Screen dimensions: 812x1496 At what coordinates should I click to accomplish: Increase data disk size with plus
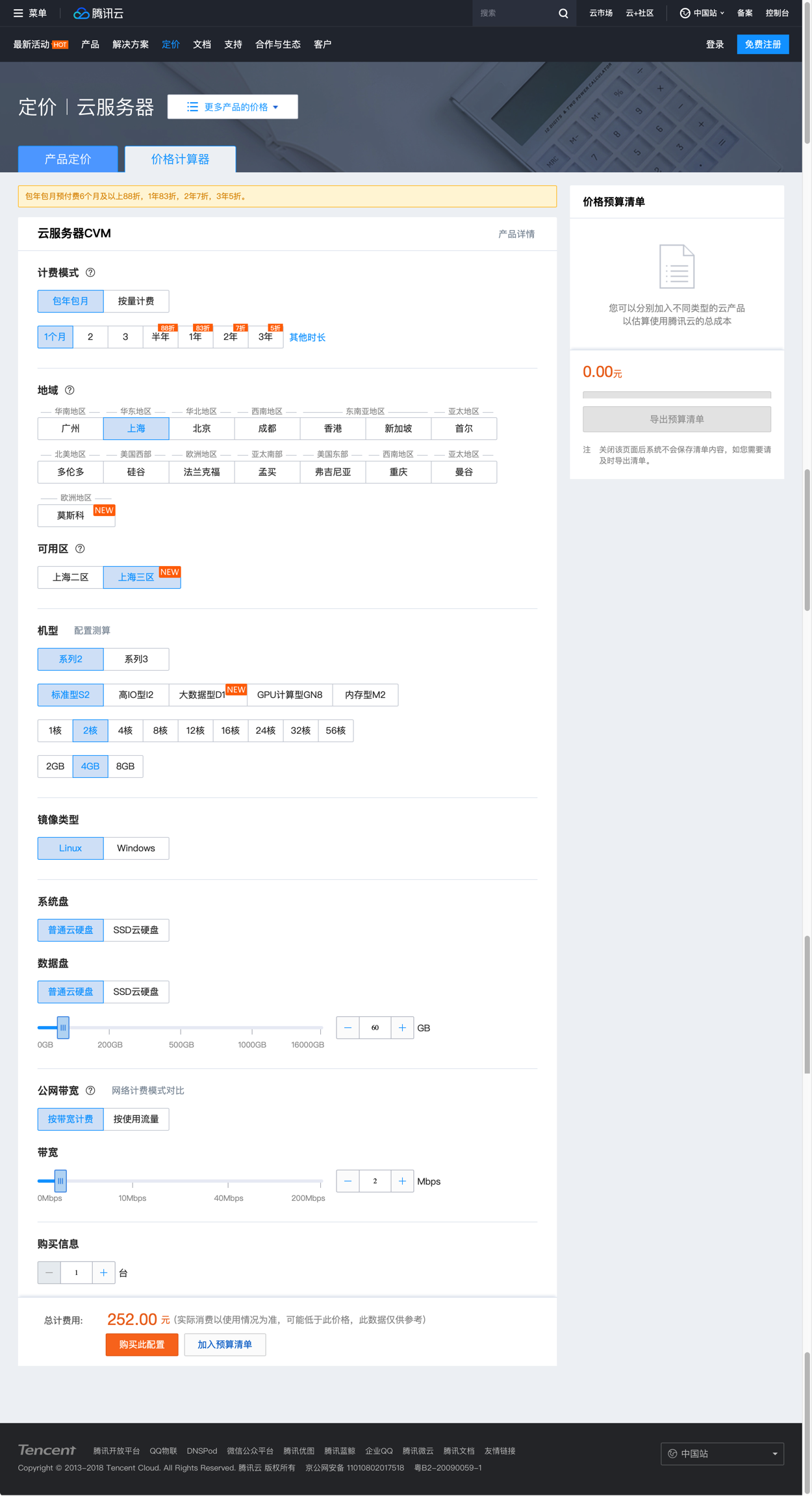(x=402, y=1027)
